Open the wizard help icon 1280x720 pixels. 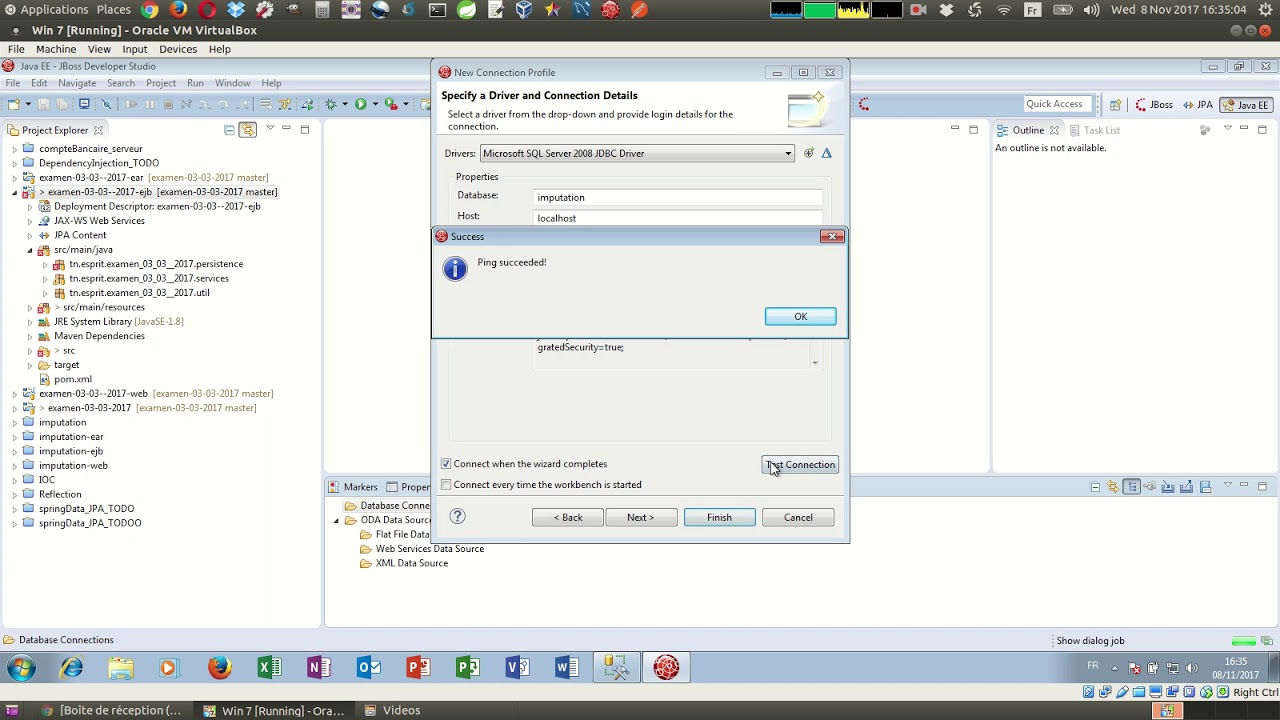point(458,516)
